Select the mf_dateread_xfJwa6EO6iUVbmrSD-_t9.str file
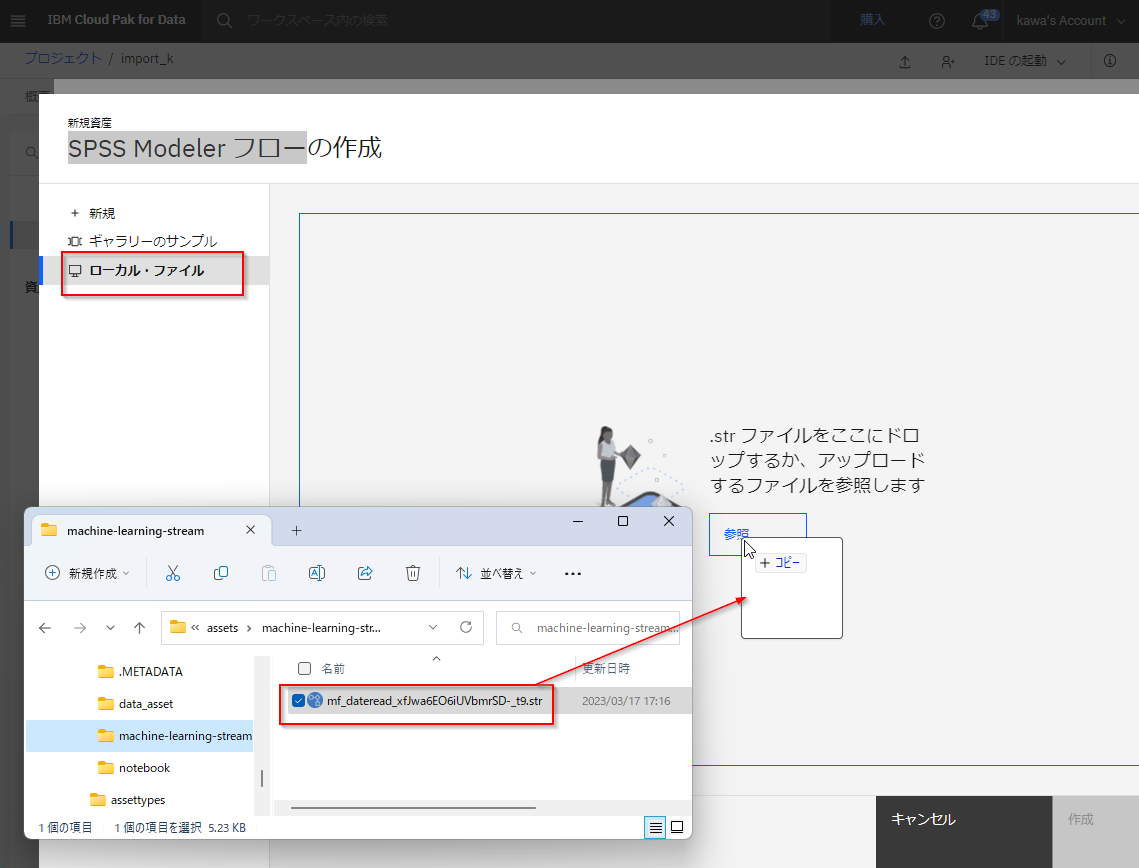Image resolution: width=1139 pixels, height=868 pixels. click(x=434, y=701)
